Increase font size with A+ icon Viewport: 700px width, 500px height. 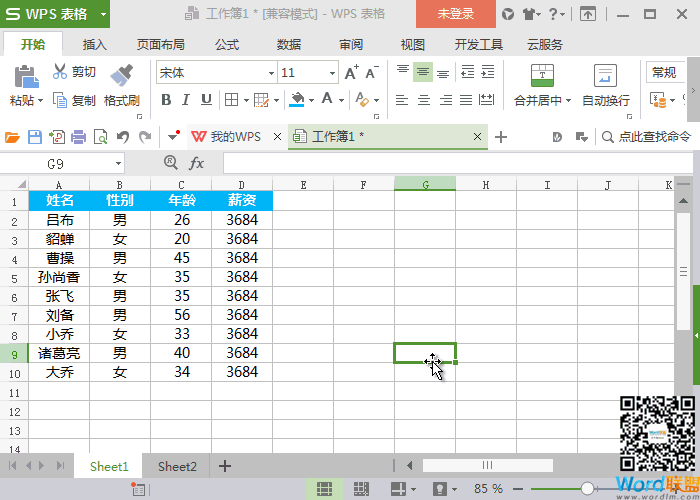coord(352,72)
